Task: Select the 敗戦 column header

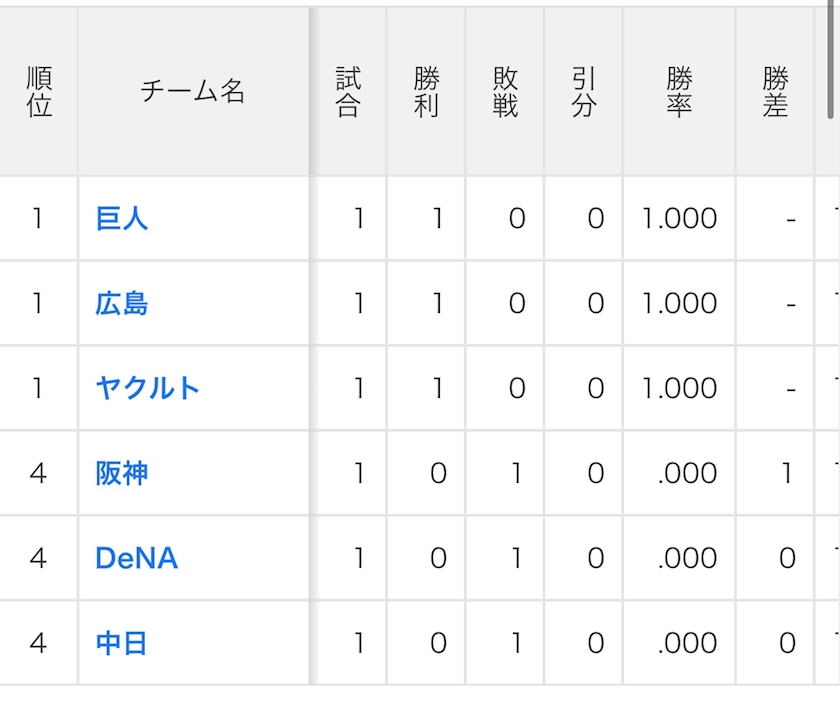Action: click(505, 92)
